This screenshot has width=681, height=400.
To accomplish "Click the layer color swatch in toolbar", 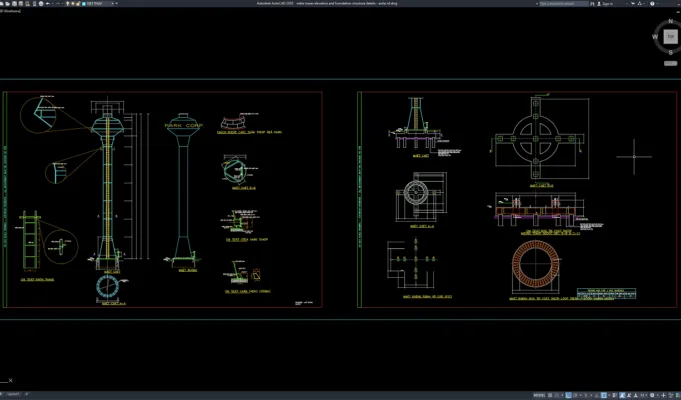I will pos(84,3).
